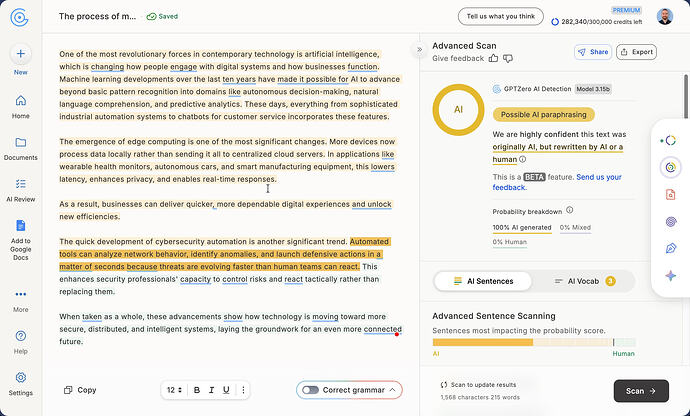Click the circular AI result gauge

pos(458,110)
